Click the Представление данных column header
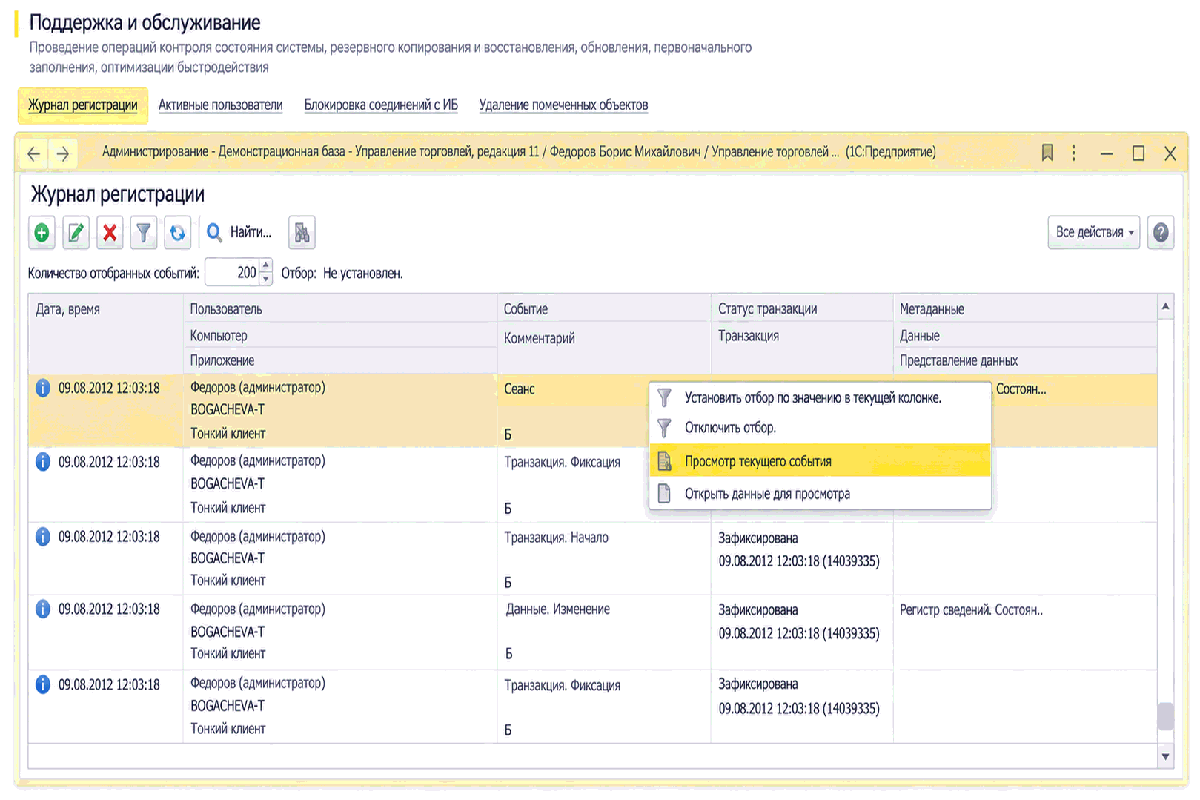This screenshot has height=800, width=1200. click(x=1024, y=360)
